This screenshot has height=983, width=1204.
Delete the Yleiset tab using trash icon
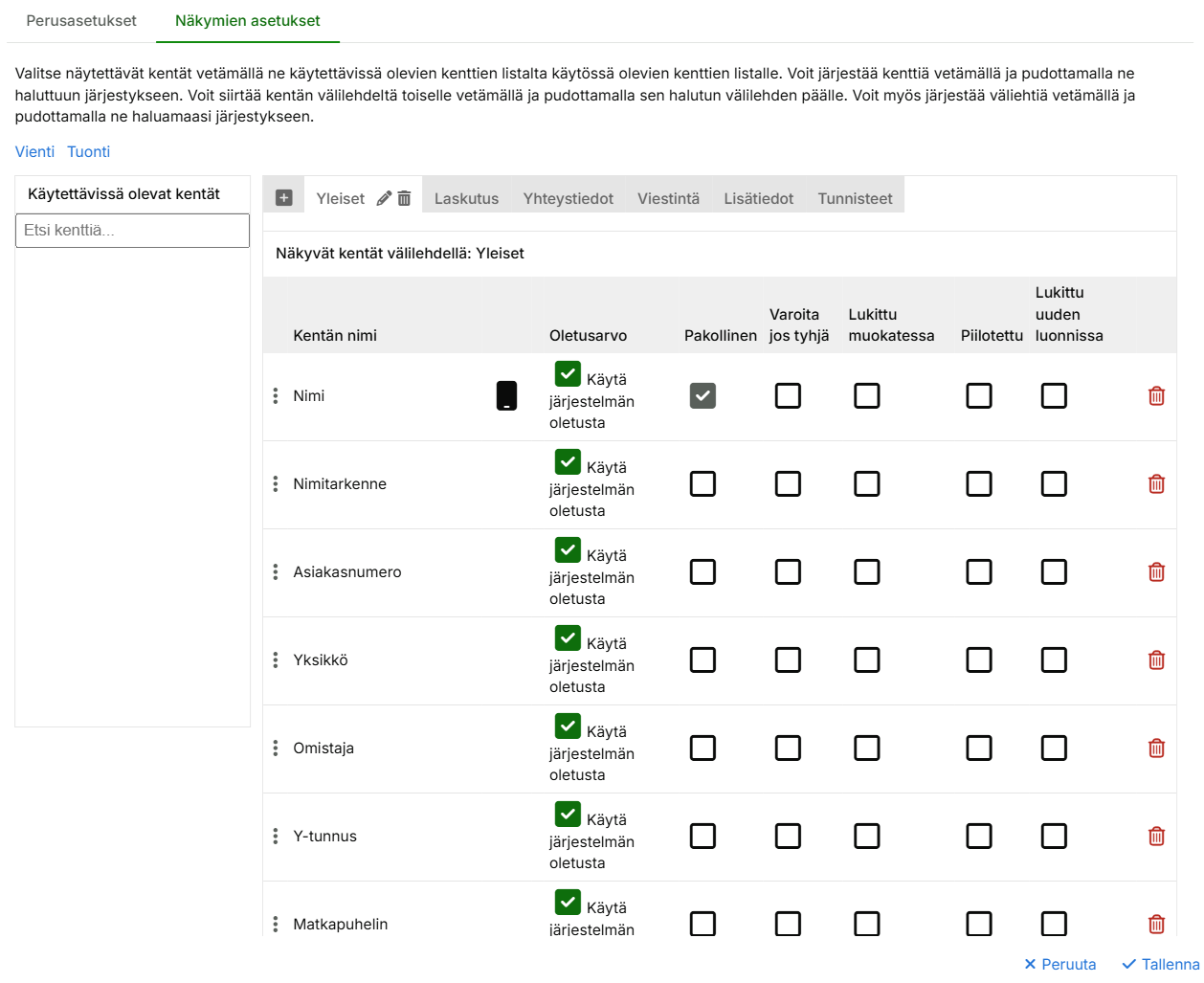405,198
